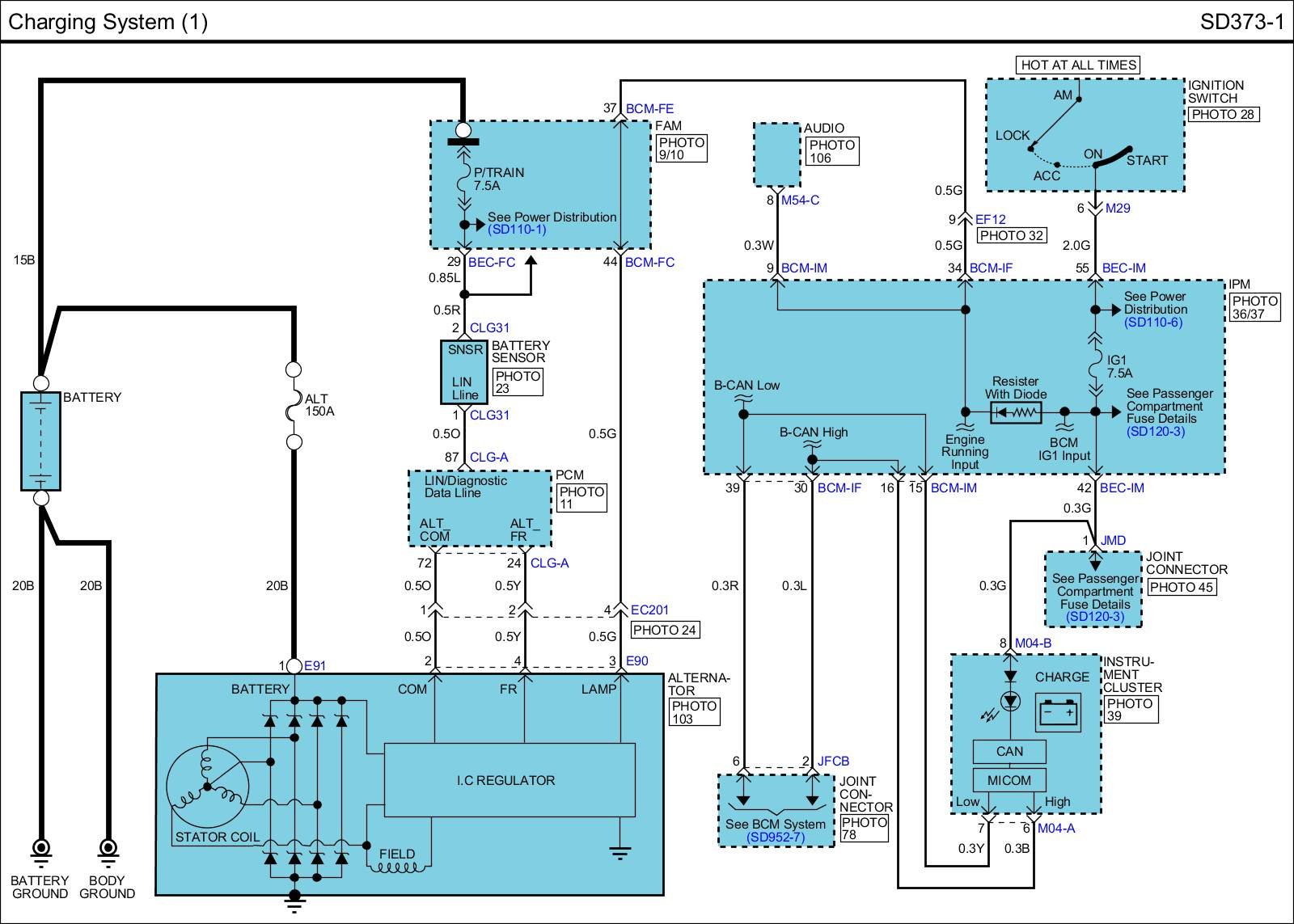Click the Resister With Diode symbol
This screenshot has width=1294, height=924.
(x=1016, y=413)
